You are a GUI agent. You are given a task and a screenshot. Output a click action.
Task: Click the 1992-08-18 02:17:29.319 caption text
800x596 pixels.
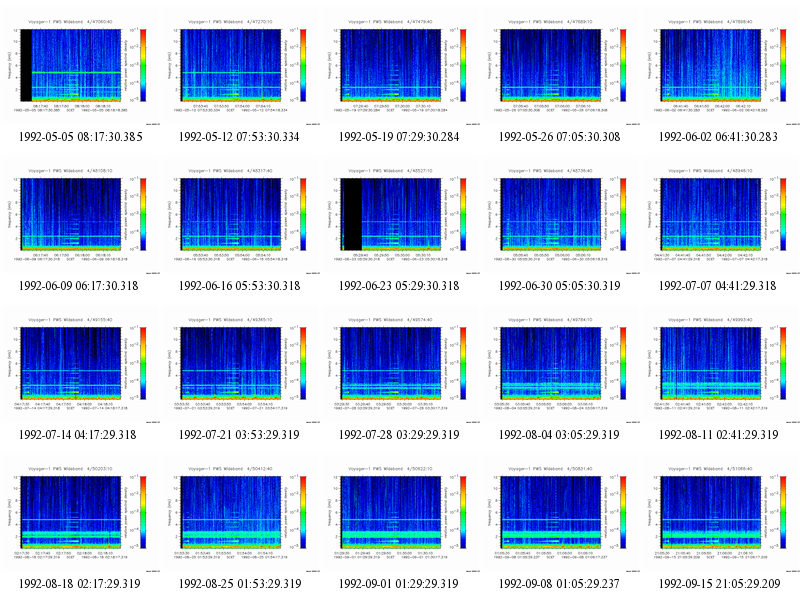point(80,584)
